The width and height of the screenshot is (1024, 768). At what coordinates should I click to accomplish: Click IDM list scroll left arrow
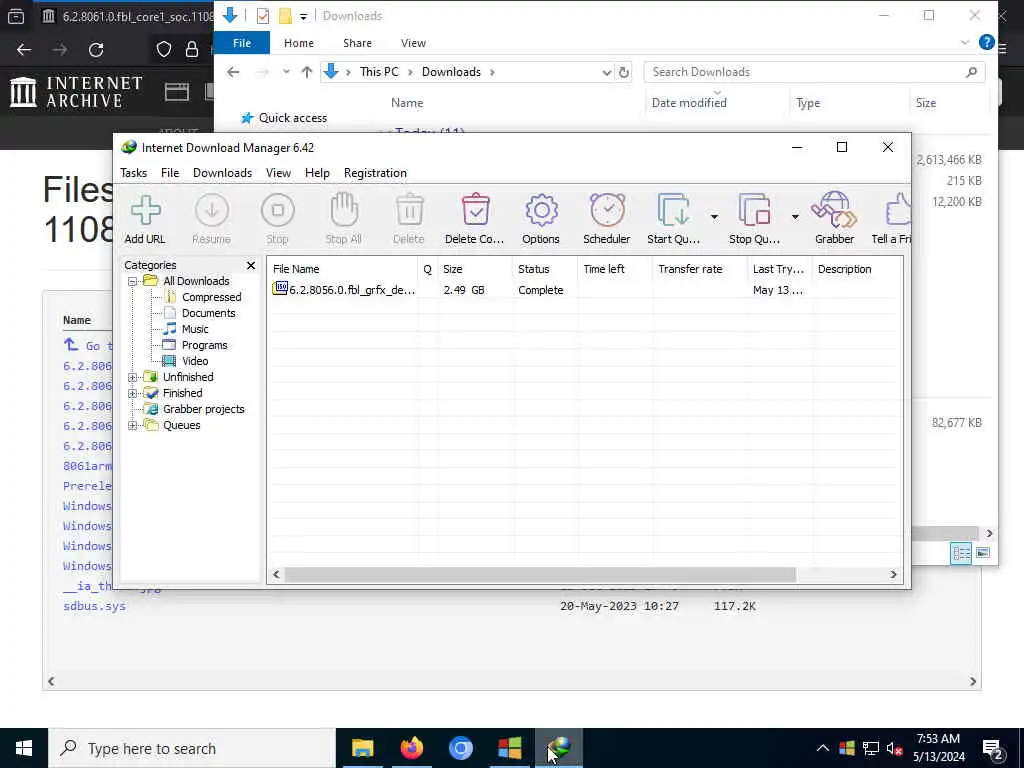276,575
